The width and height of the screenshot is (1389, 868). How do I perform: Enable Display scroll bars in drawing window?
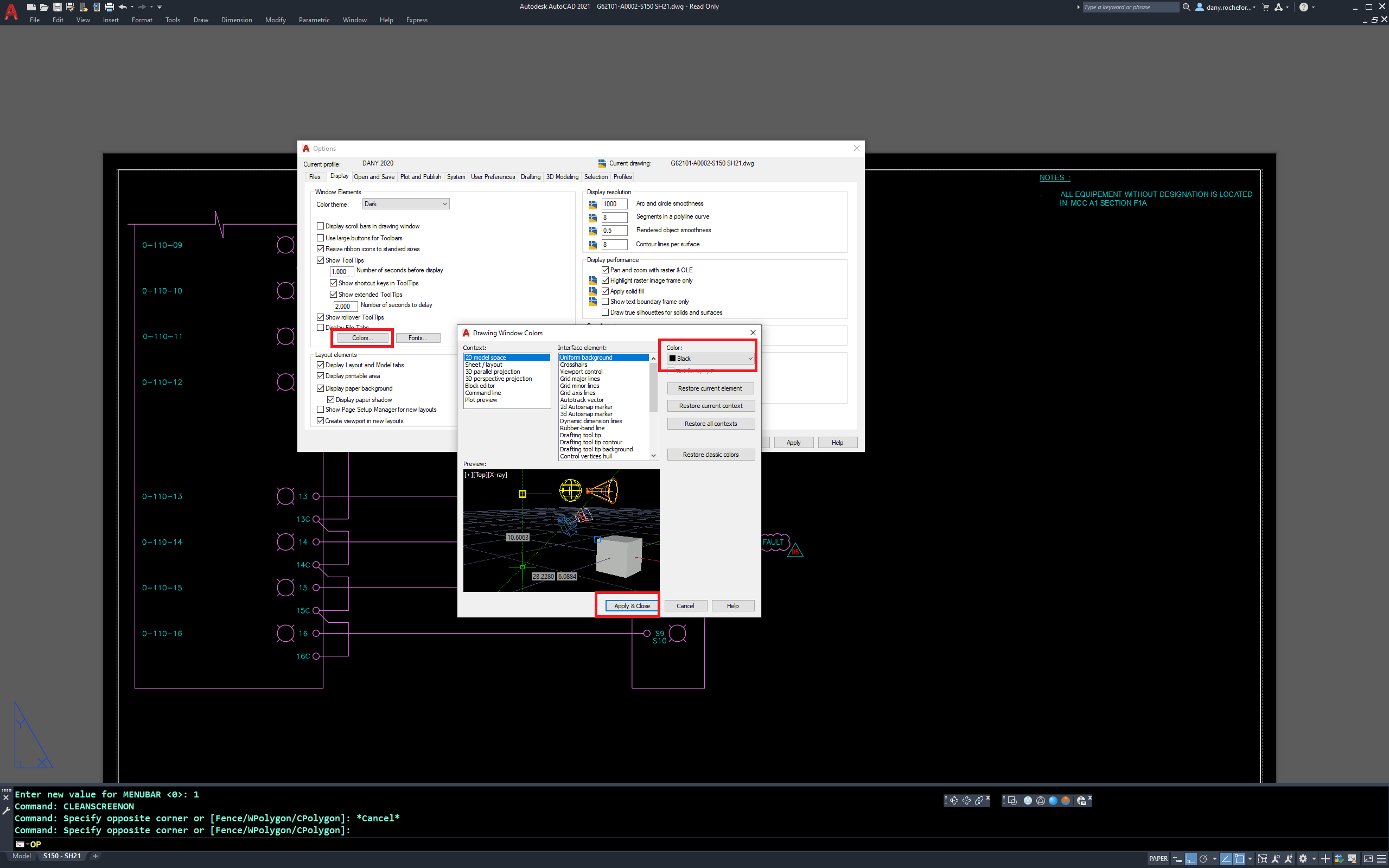321,226
